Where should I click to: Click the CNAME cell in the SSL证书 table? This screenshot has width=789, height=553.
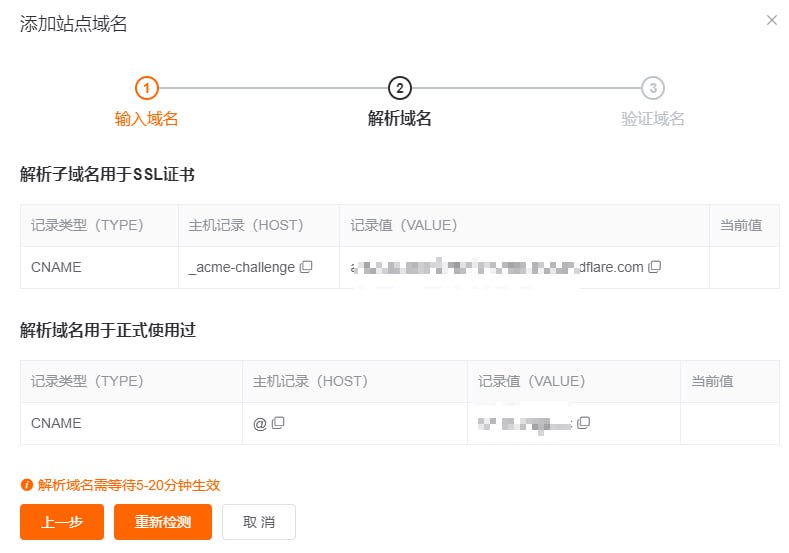[x=56, y=267]
